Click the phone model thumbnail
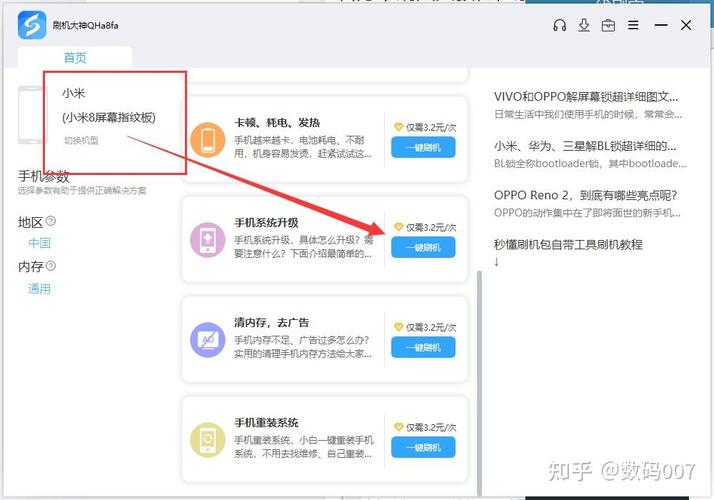The width and height of the screenshot is (714, 500). [x=31, y=115]
